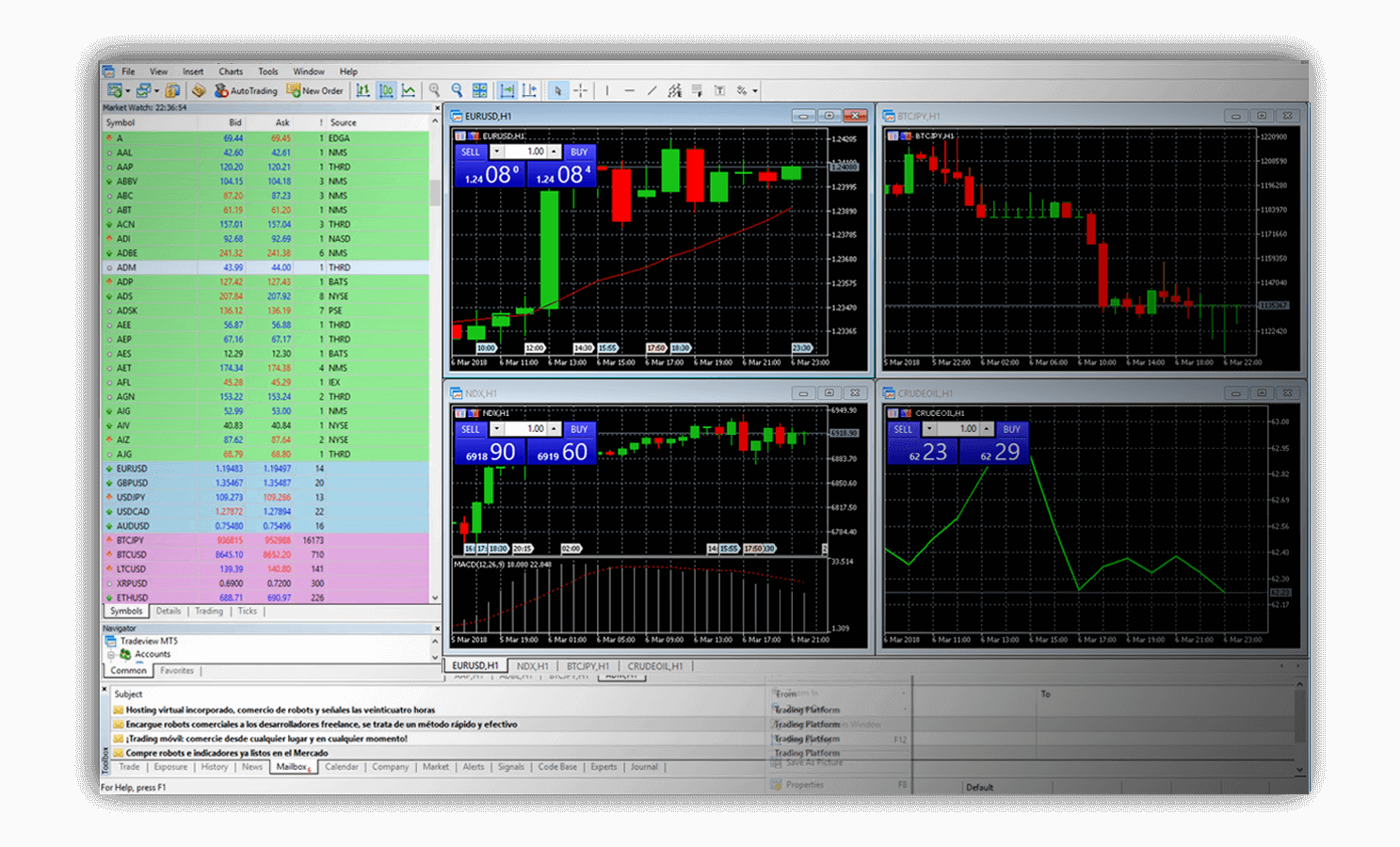Screen dimensions: 1400x847
Task: Toggle the AutoTrading button
Action: (246, 91)
